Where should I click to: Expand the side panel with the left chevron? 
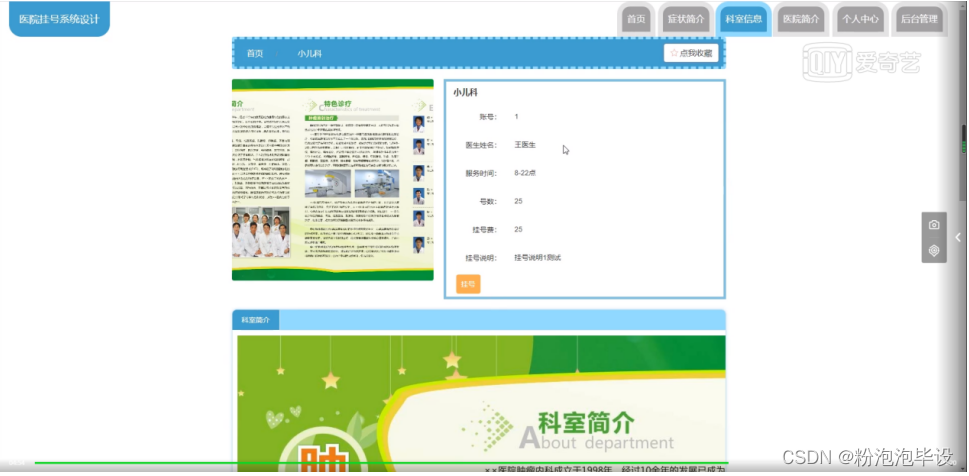(958, 237)
